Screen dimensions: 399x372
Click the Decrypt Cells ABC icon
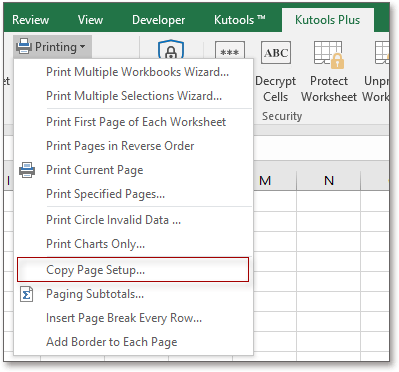pos(276,53)
